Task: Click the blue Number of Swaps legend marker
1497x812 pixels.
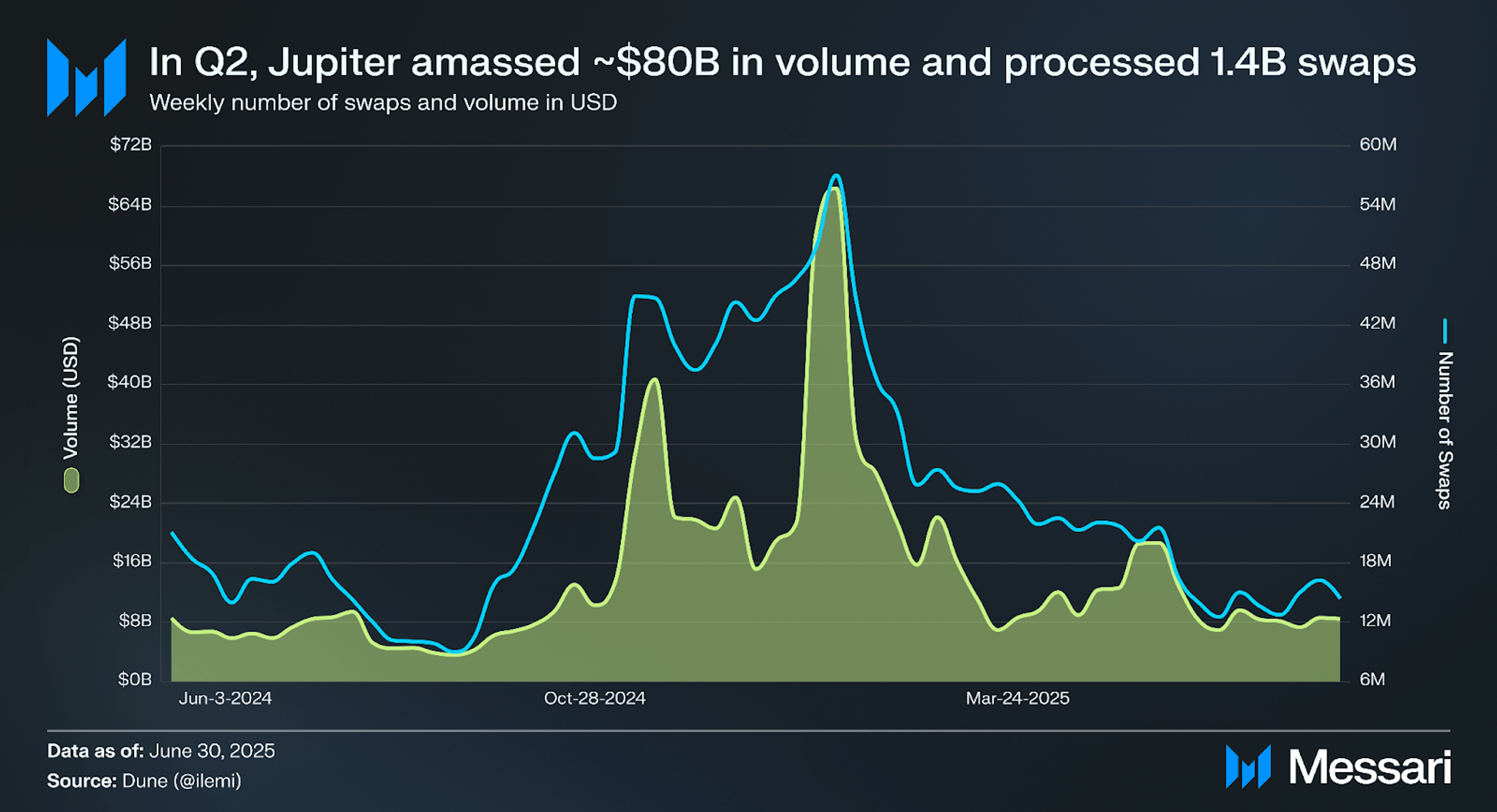Action: pyautogui.click(x=1445, y=331)
